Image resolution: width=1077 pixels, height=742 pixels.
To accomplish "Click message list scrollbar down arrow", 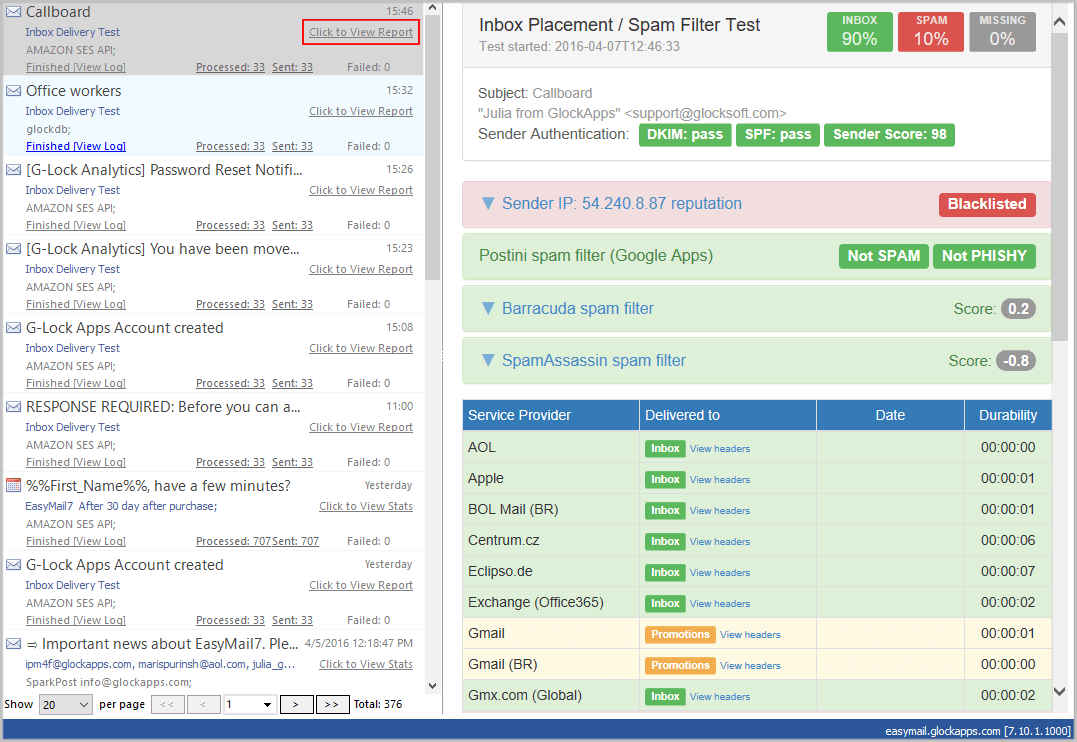I will (x=432, y=686).
